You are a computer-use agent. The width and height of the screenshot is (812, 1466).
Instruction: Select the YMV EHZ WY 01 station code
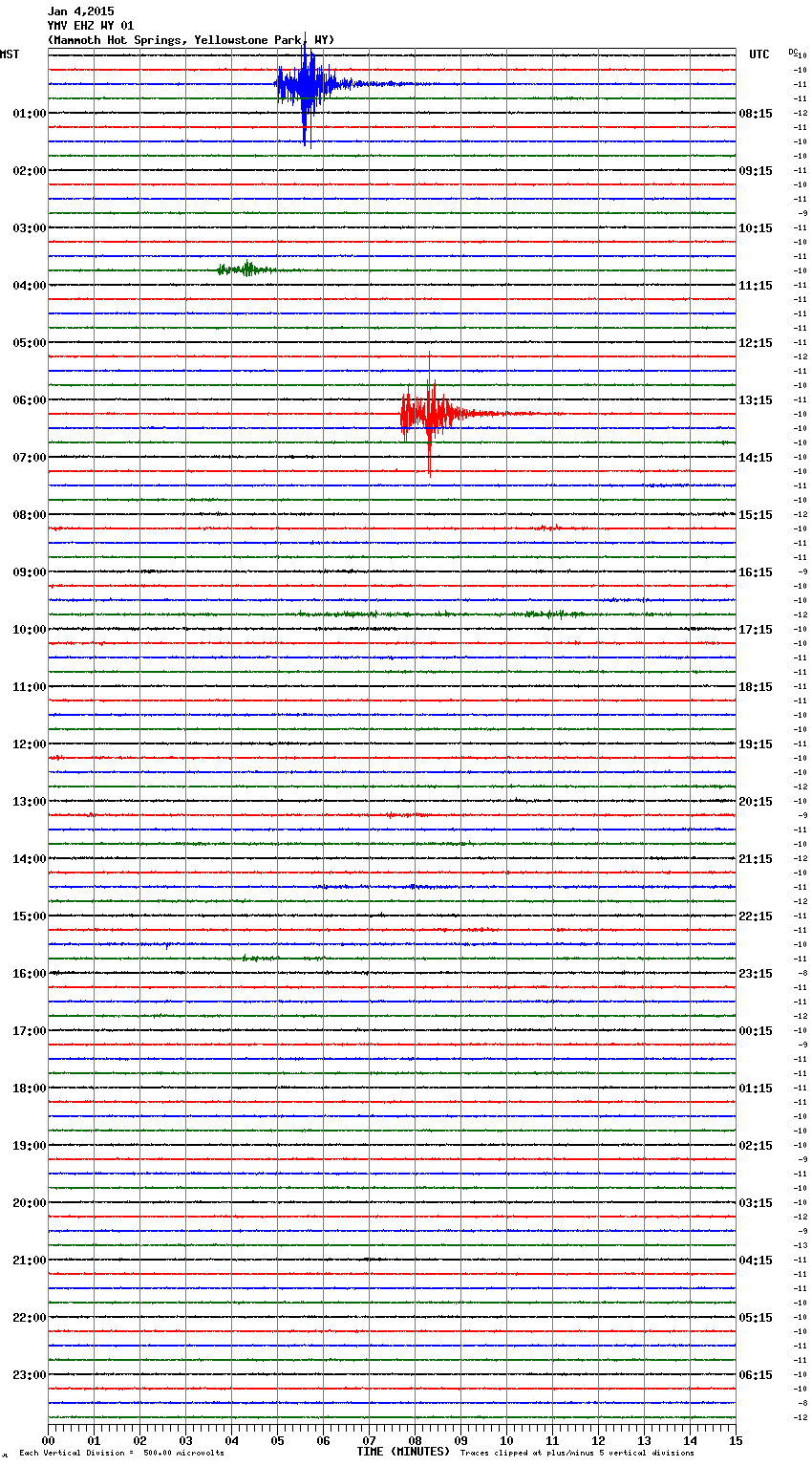[91, 26]
